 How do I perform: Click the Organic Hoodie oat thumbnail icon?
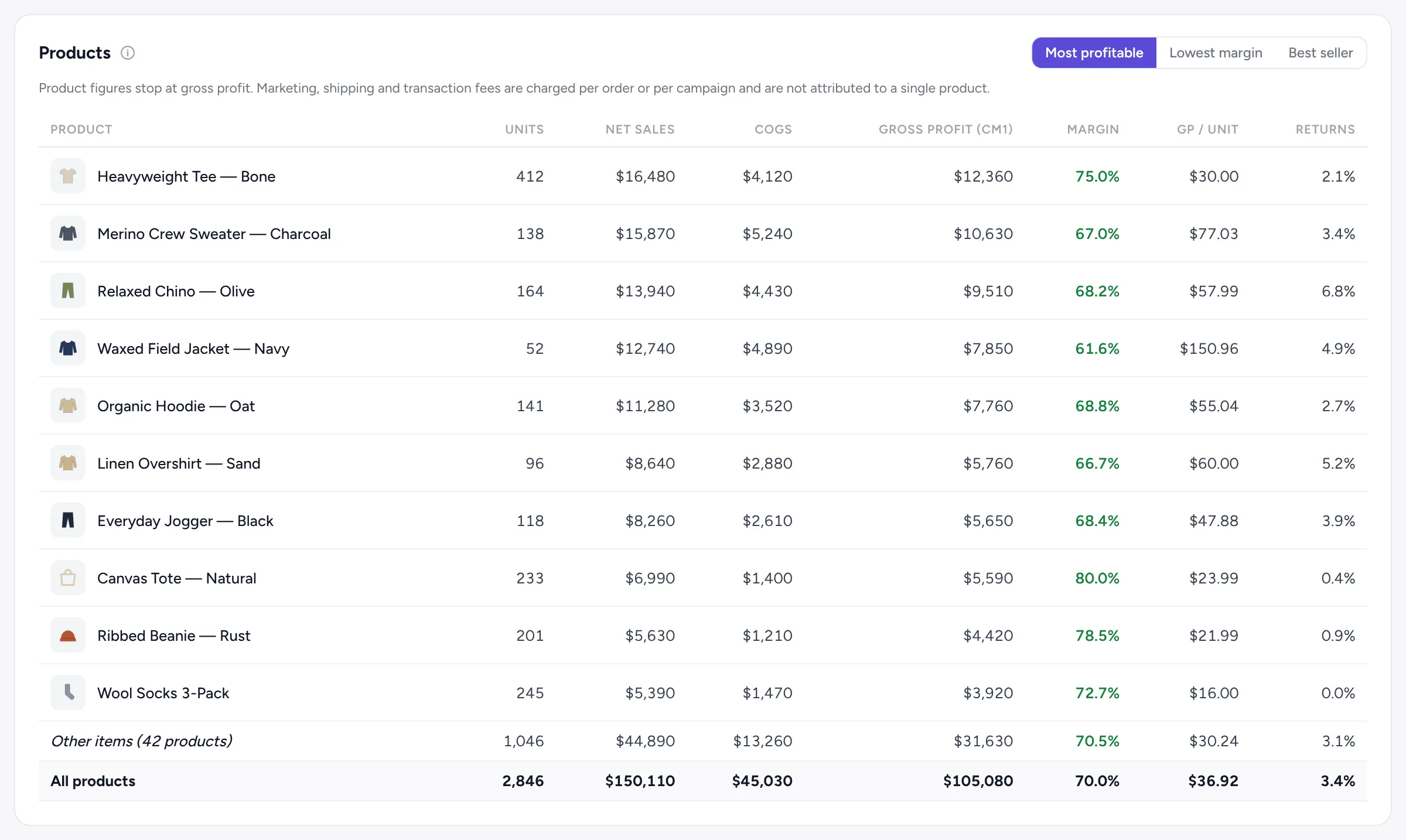tap(68, 405)
